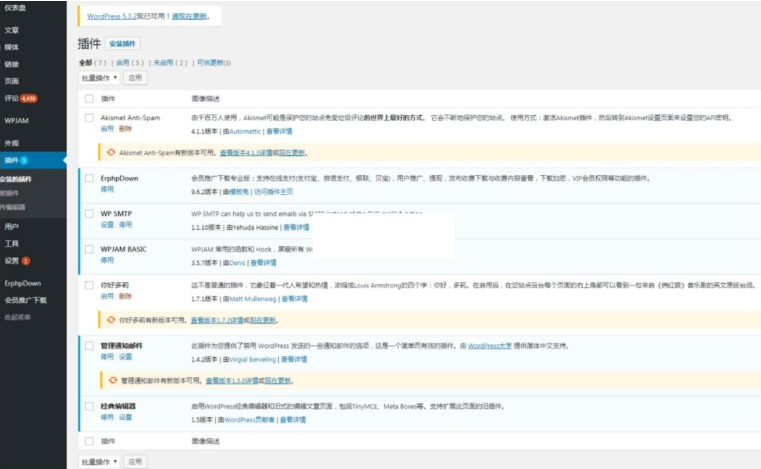Open the 管理通知邮件 设置 link

point(125,357)
